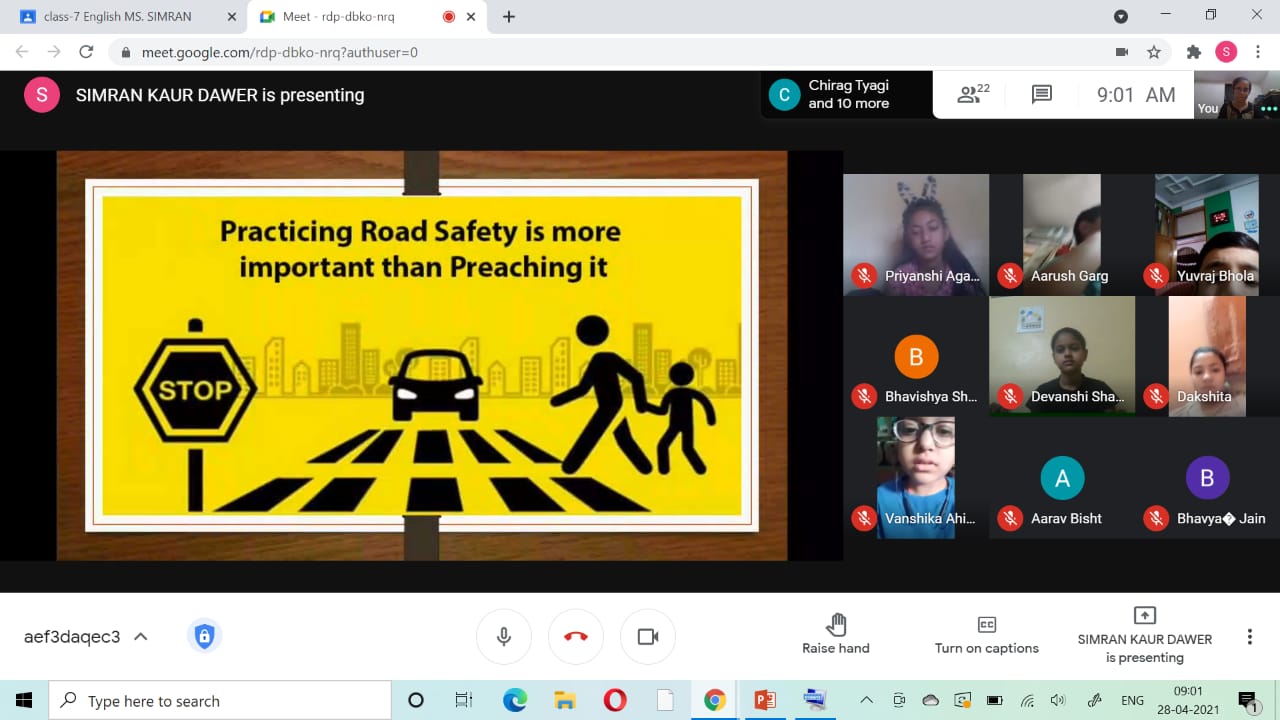Image resolution: width=1280 pixels, height=720 pixels.
Task: Open a new browser tab
Action: (509, 17)
